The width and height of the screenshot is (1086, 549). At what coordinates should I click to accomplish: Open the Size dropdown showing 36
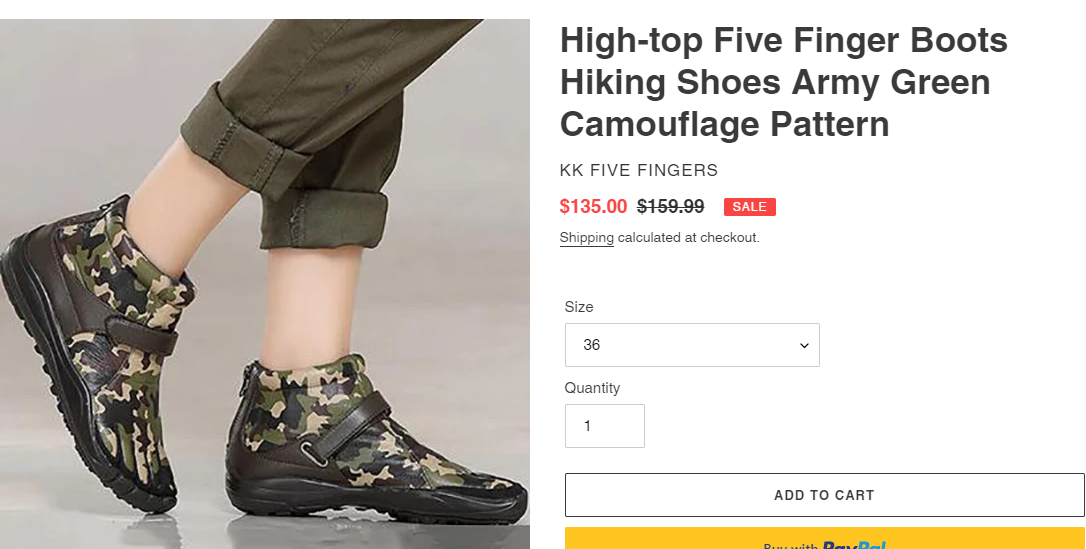click(692, 345)
